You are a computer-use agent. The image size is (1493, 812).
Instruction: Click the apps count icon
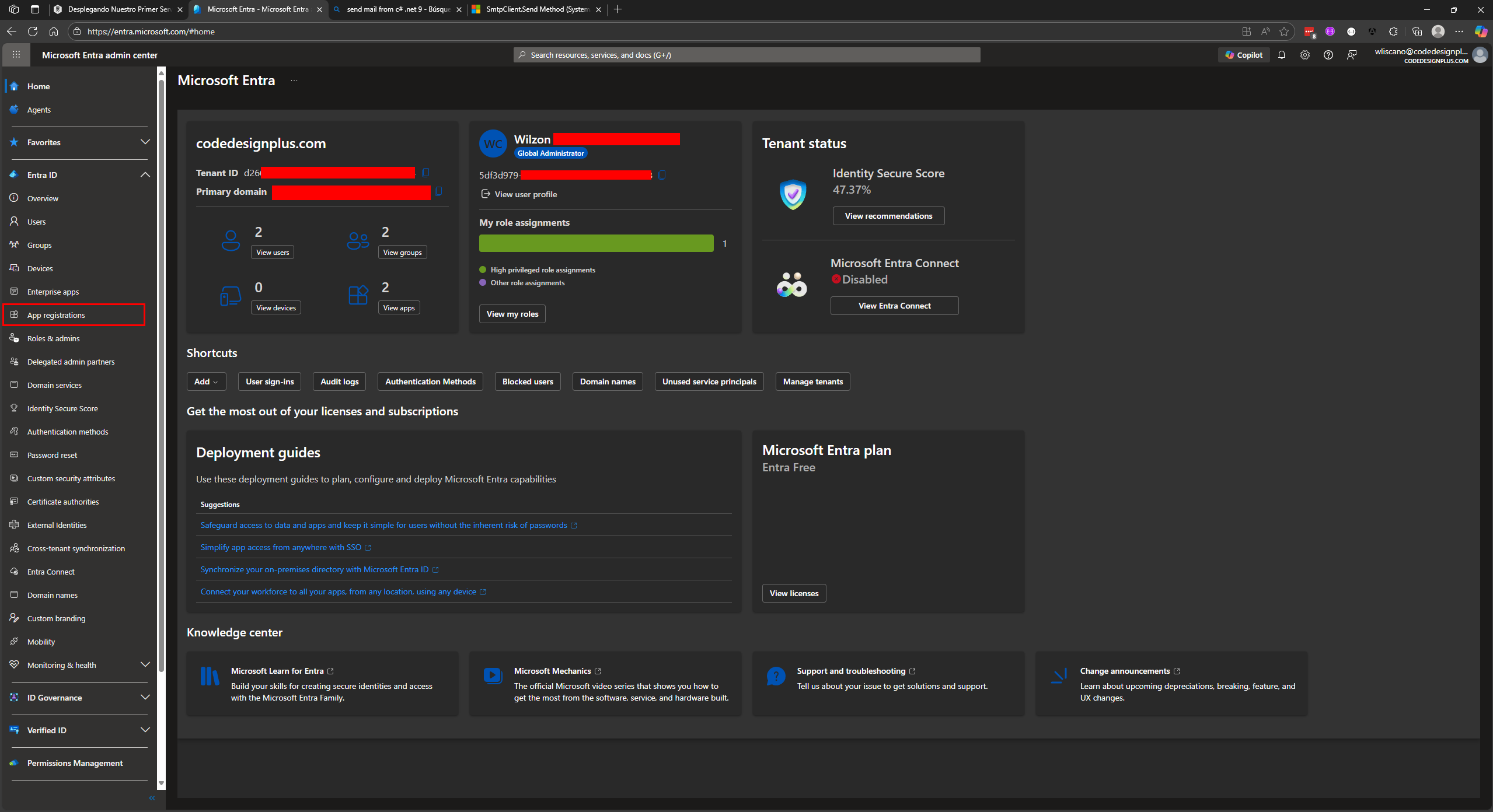point(358,295)
